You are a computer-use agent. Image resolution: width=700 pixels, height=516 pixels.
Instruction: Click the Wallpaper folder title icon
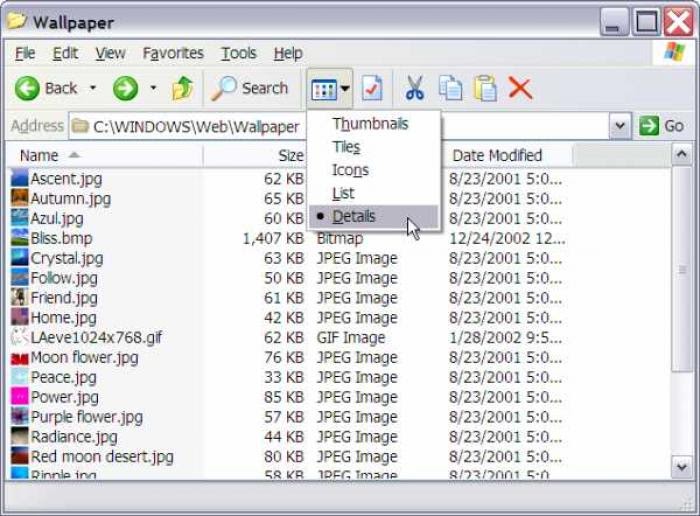17,21
